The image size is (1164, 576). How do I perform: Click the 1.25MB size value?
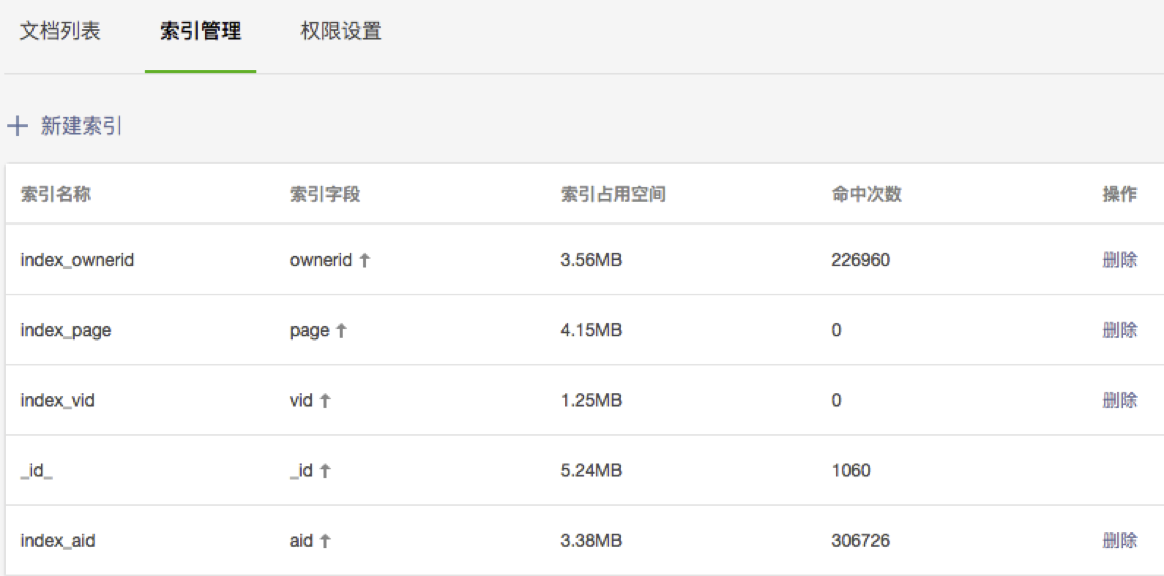(x=591, y=401)
